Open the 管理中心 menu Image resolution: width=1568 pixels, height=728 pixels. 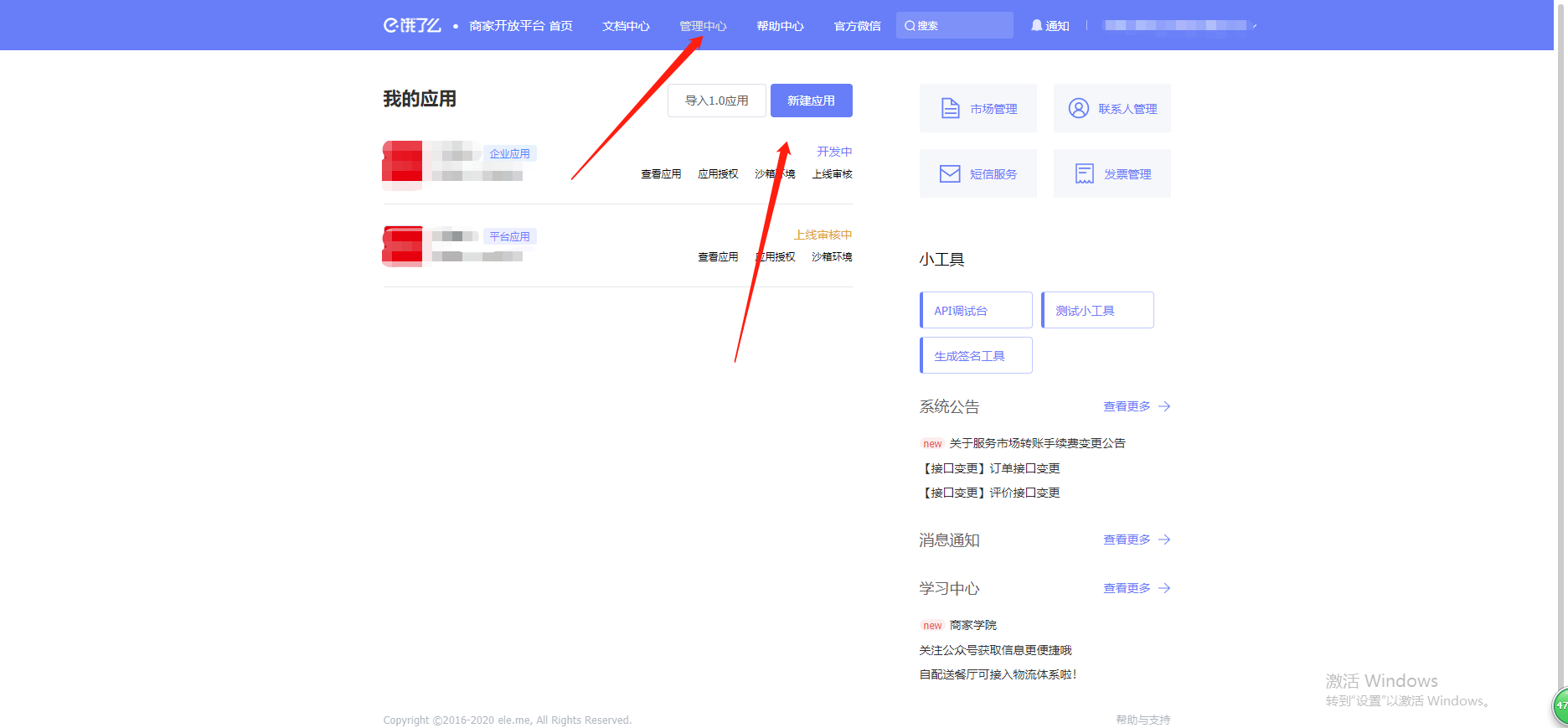click(703, 26)
